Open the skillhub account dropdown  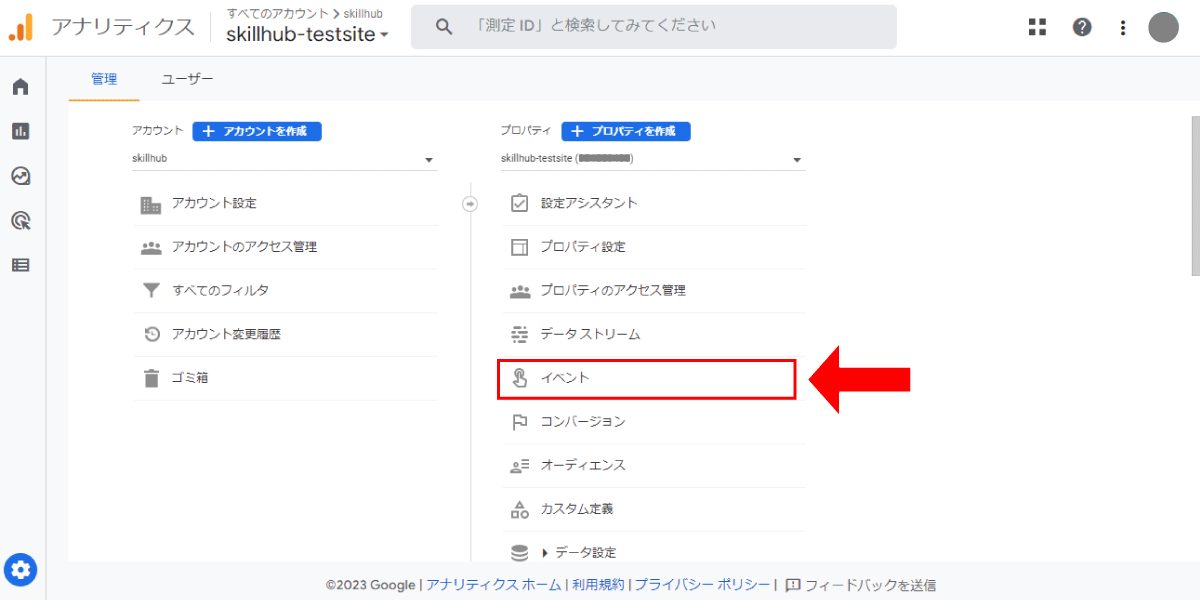285,159
